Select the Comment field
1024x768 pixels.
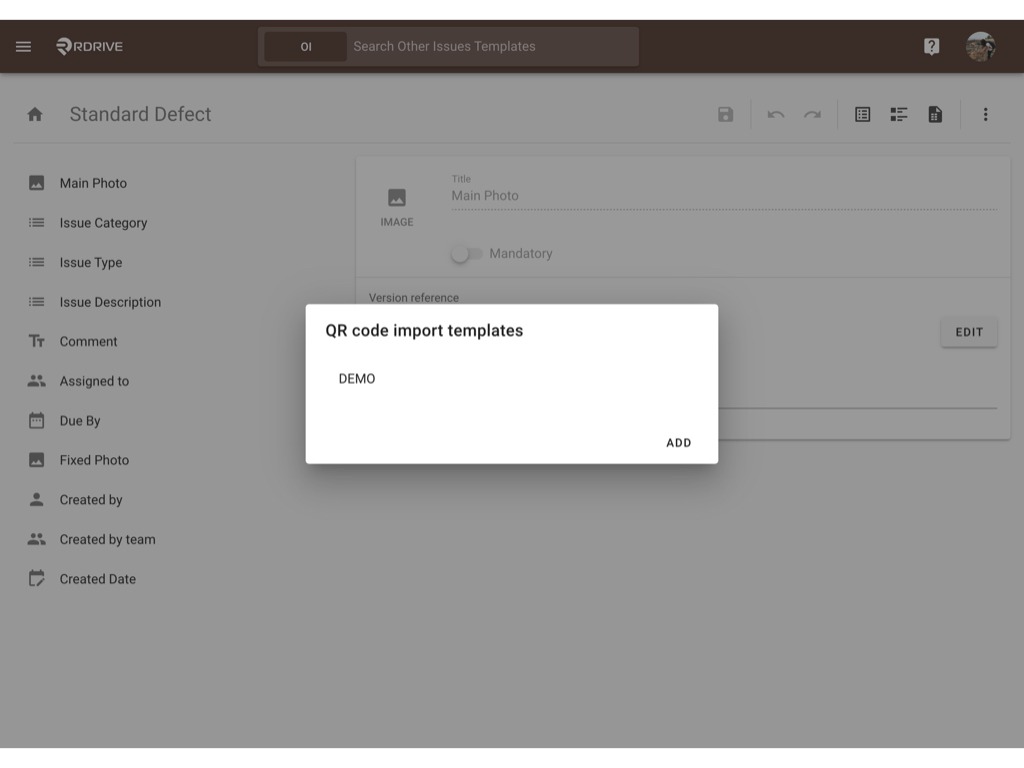click(x=88, y=342)
